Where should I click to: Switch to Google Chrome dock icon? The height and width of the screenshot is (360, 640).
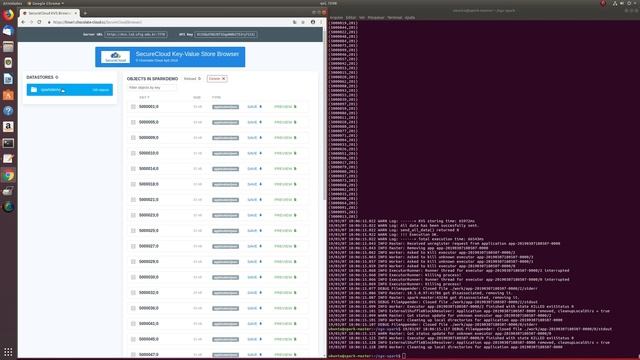pos(8,175)
